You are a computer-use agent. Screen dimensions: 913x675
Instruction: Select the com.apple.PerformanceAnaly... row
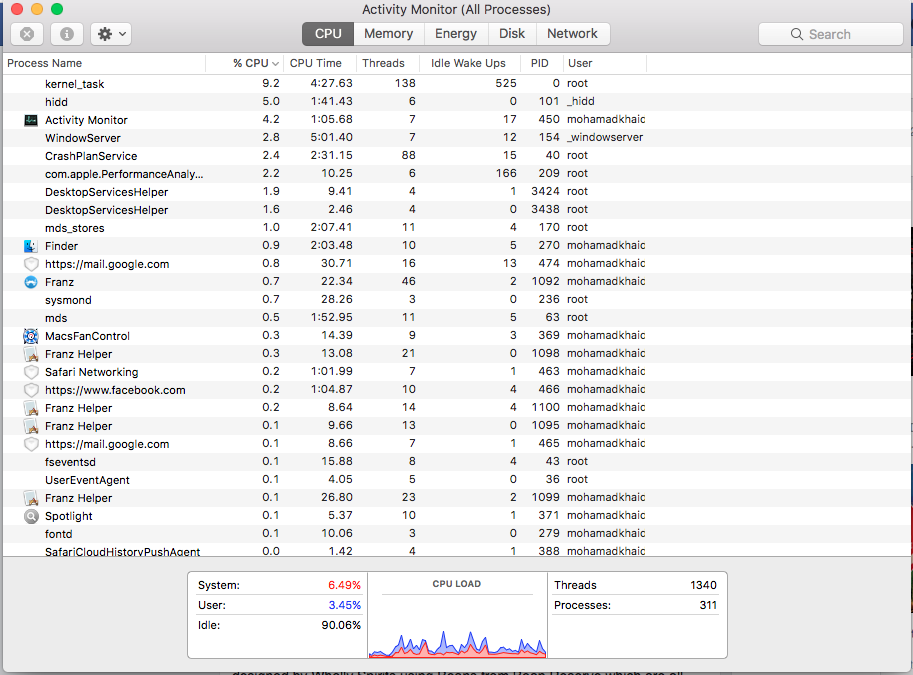click(x=456, y=174)
